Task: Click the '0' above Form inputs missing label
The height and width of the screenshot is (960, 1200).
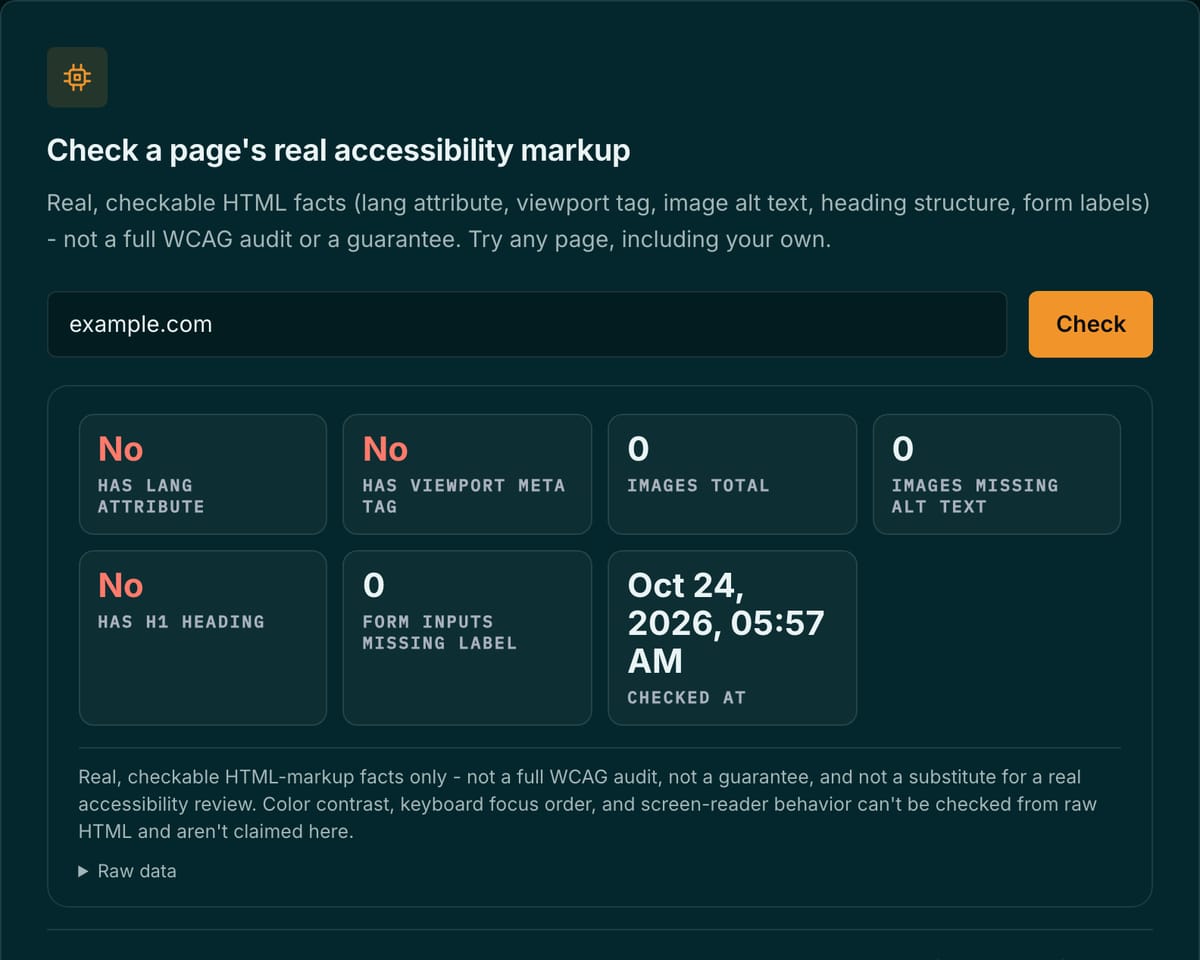Action: pos(374,585)
